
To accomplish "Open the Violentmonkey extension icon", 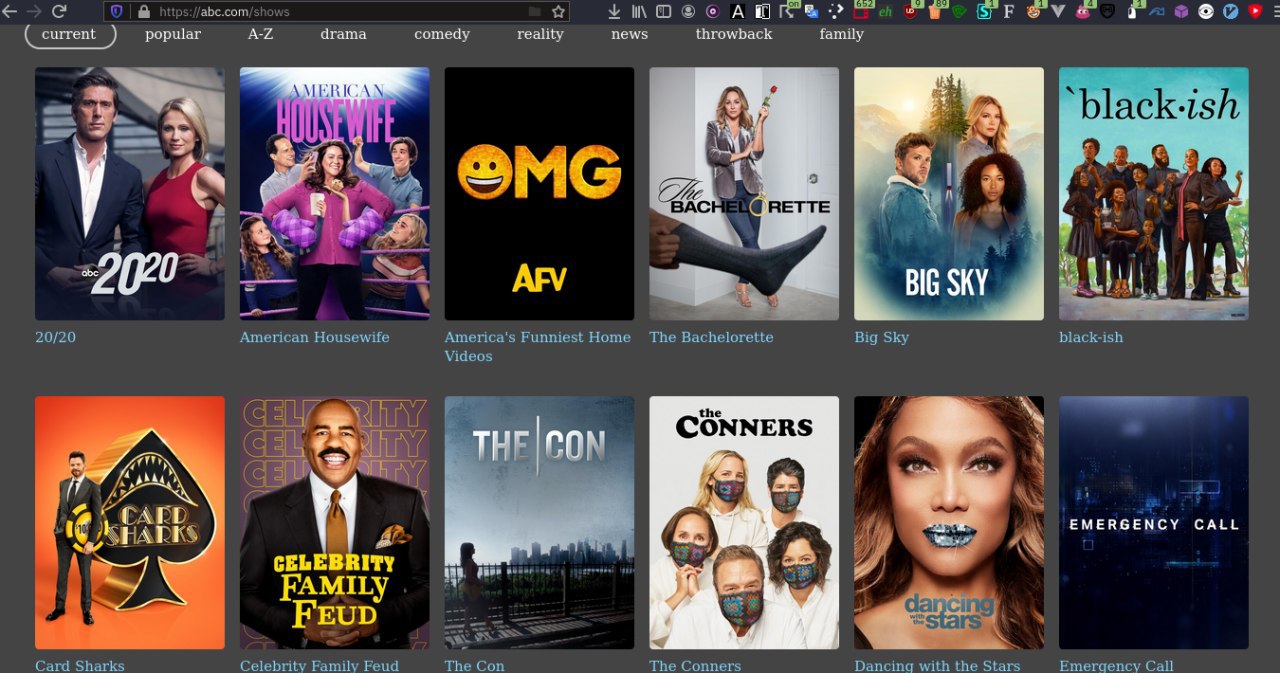I will (1033, 11).
